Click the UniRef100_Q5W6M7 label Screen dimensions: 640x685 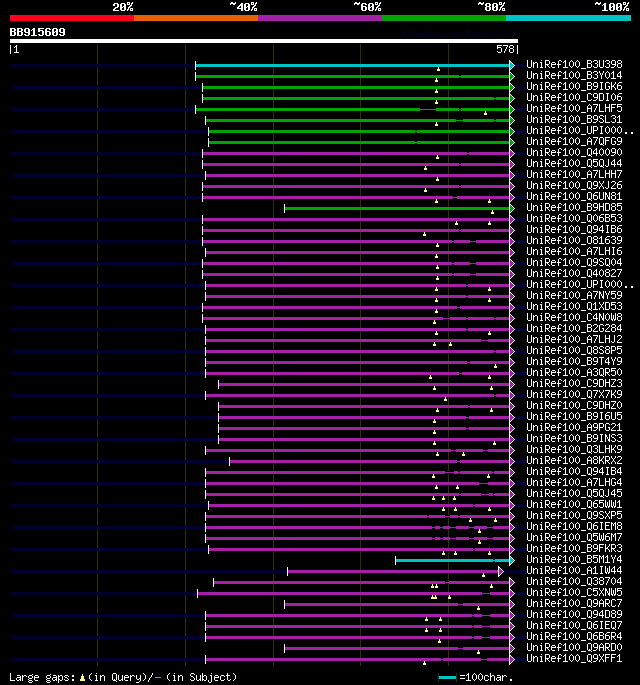[574, 537]
